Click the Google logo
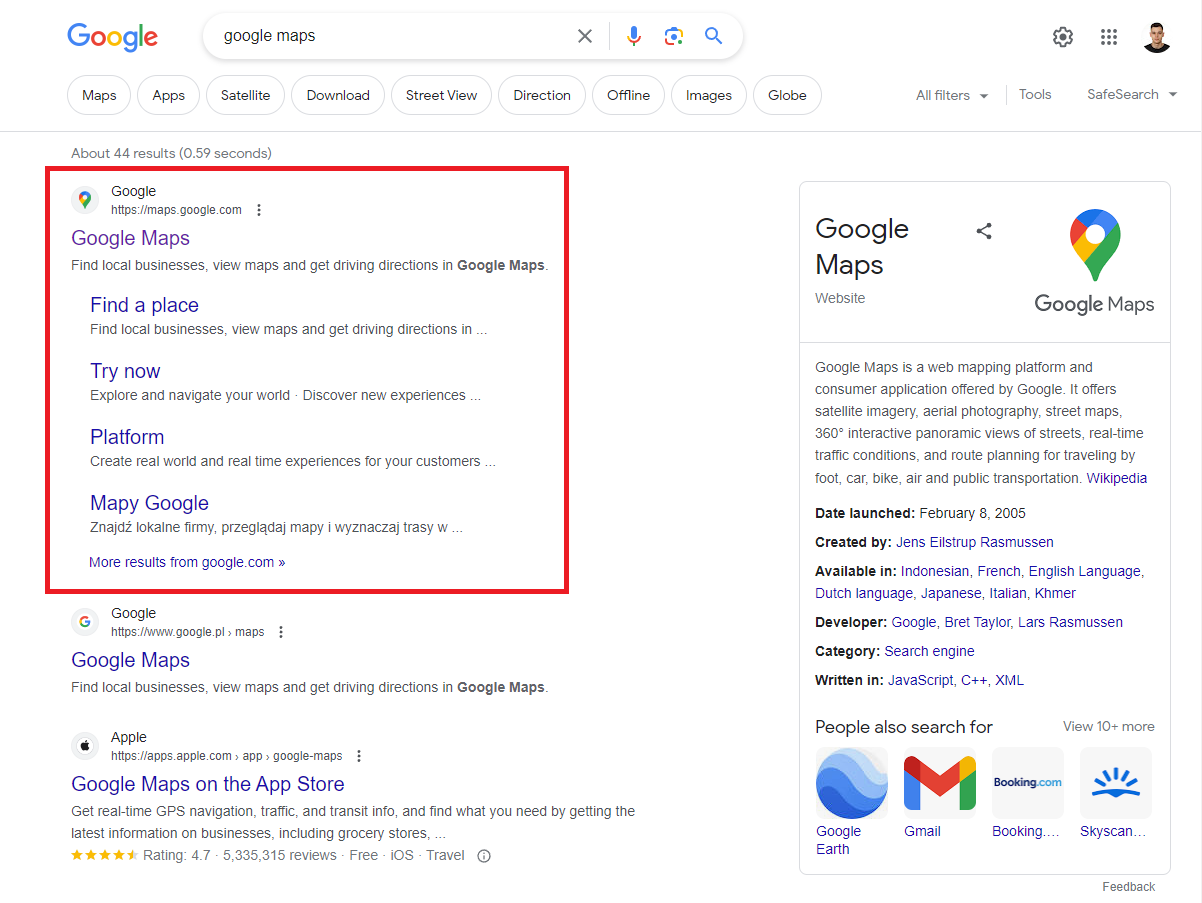Viewport: 1202px width, 903px height. 112,37
